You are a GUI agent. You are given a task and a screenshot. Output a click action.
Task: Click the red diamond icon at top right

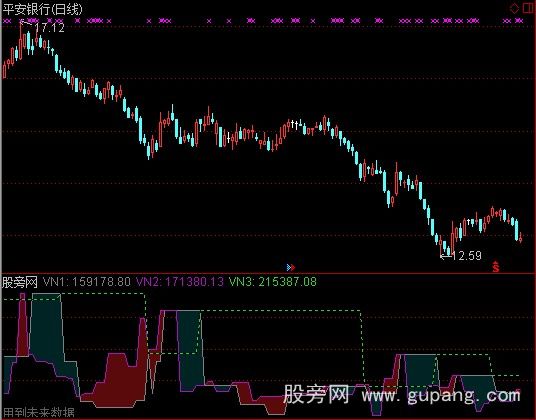[x=514, y=8]
